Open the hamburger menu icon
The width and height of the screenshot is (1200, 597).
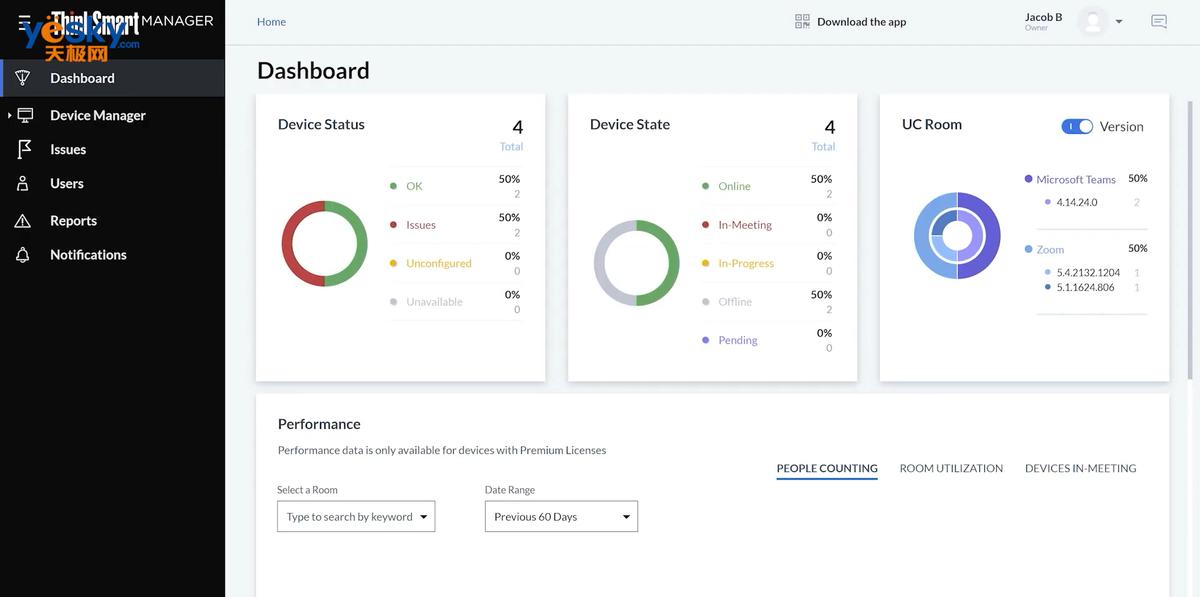pos(25,21)
